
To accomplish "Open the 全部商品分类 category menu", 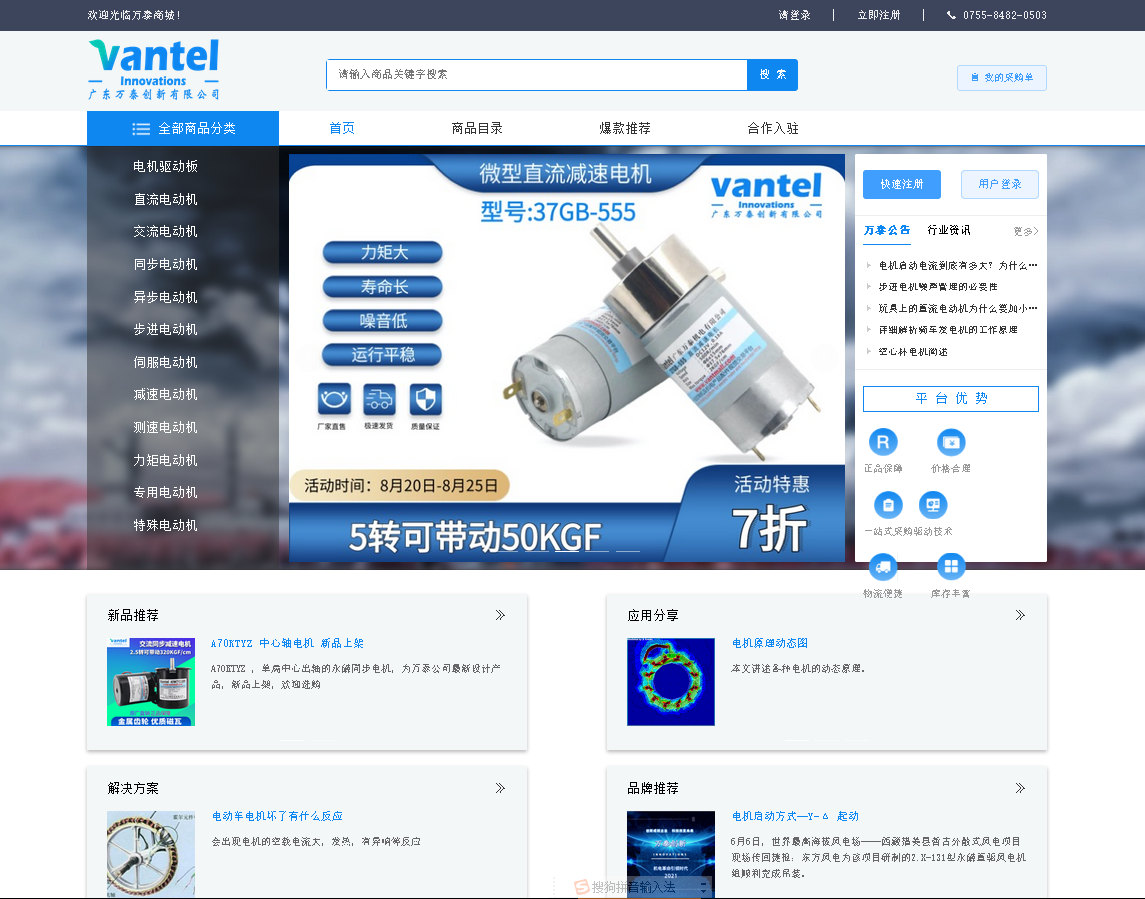I will (183, 129).
